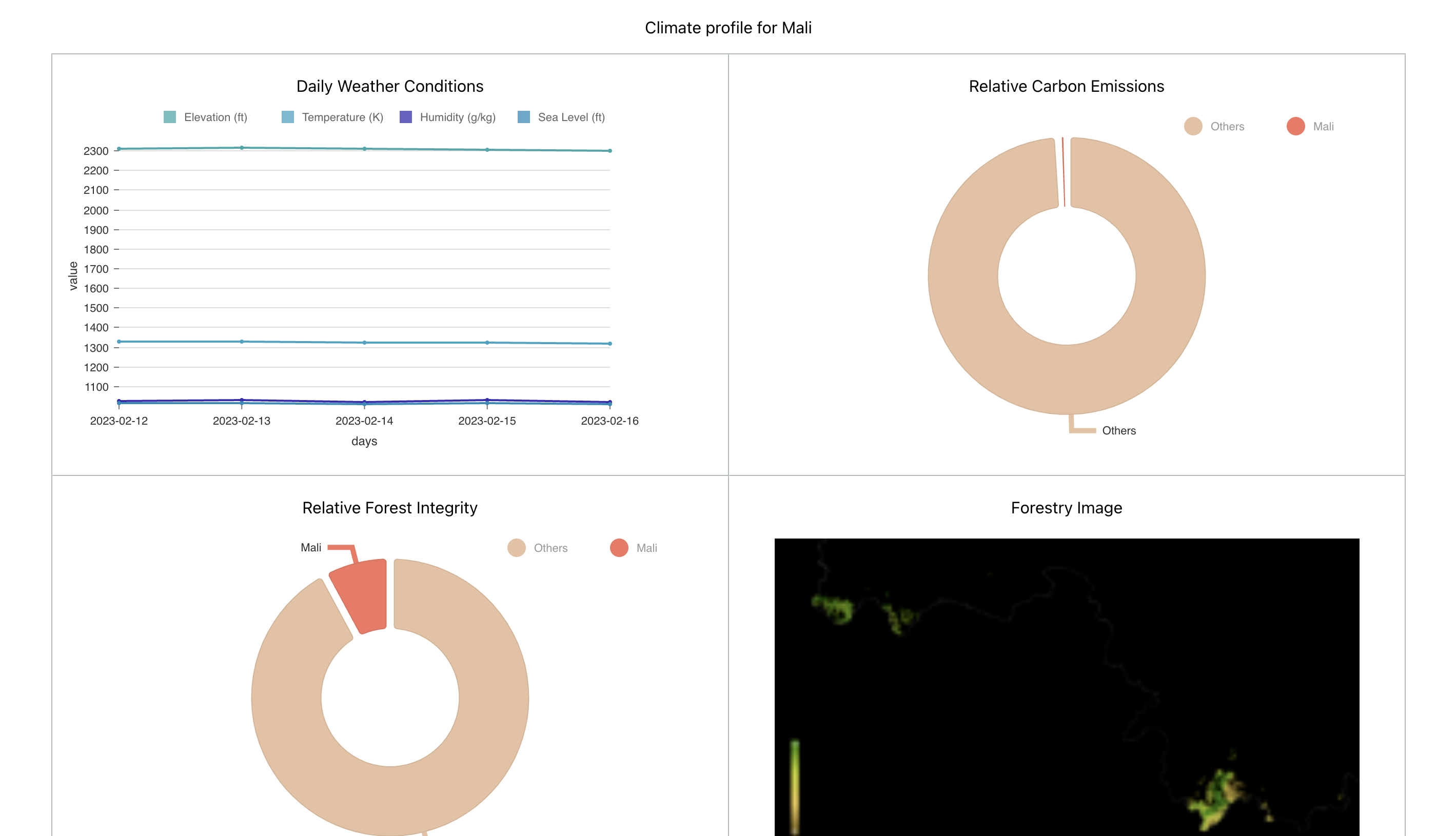
Task: Click temperature data point on 2023-02-15
Action: tap(487, 342)
